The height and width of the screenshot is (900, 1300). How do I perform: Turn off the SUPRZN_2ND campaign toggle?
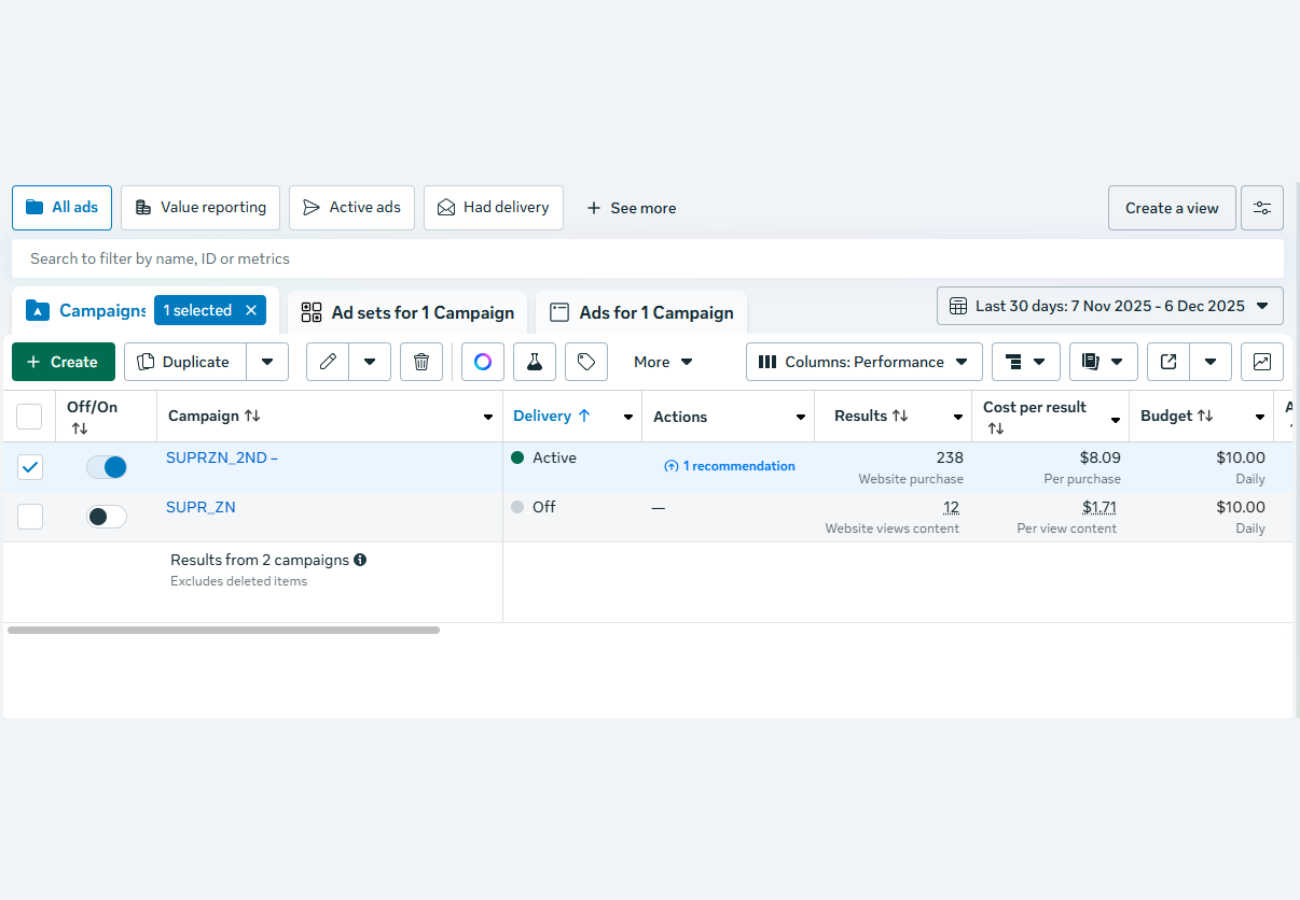point(107,467)
